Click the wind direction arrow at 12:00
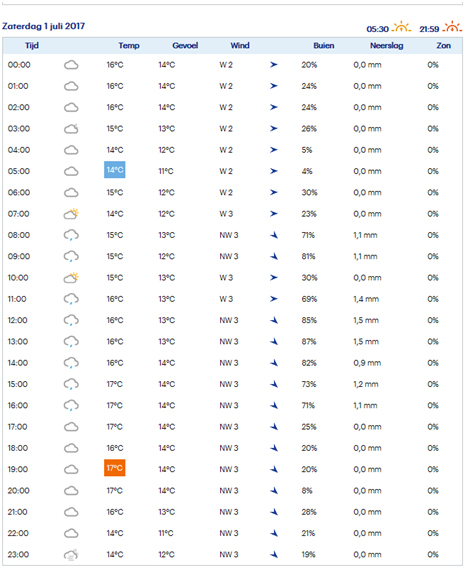 point(274,321)
